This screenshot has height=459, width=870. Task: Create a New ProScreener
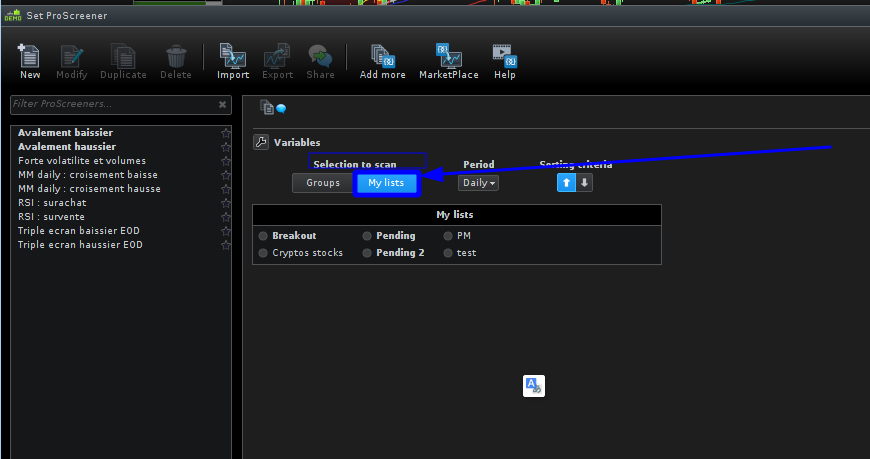click(x=29, y=62)
